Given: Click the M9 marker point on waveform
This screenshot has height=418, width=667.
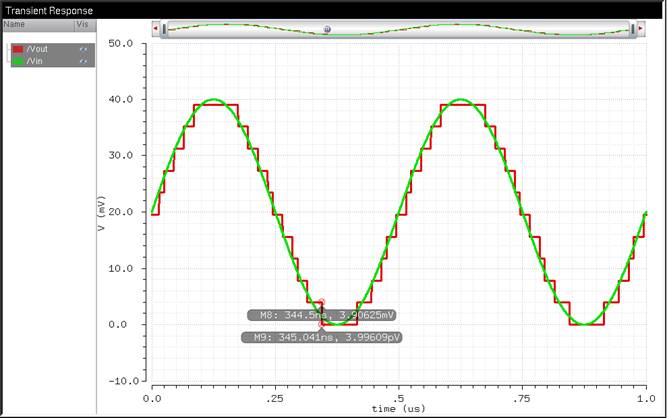Looking at the screenshot, I should (321, 324).
